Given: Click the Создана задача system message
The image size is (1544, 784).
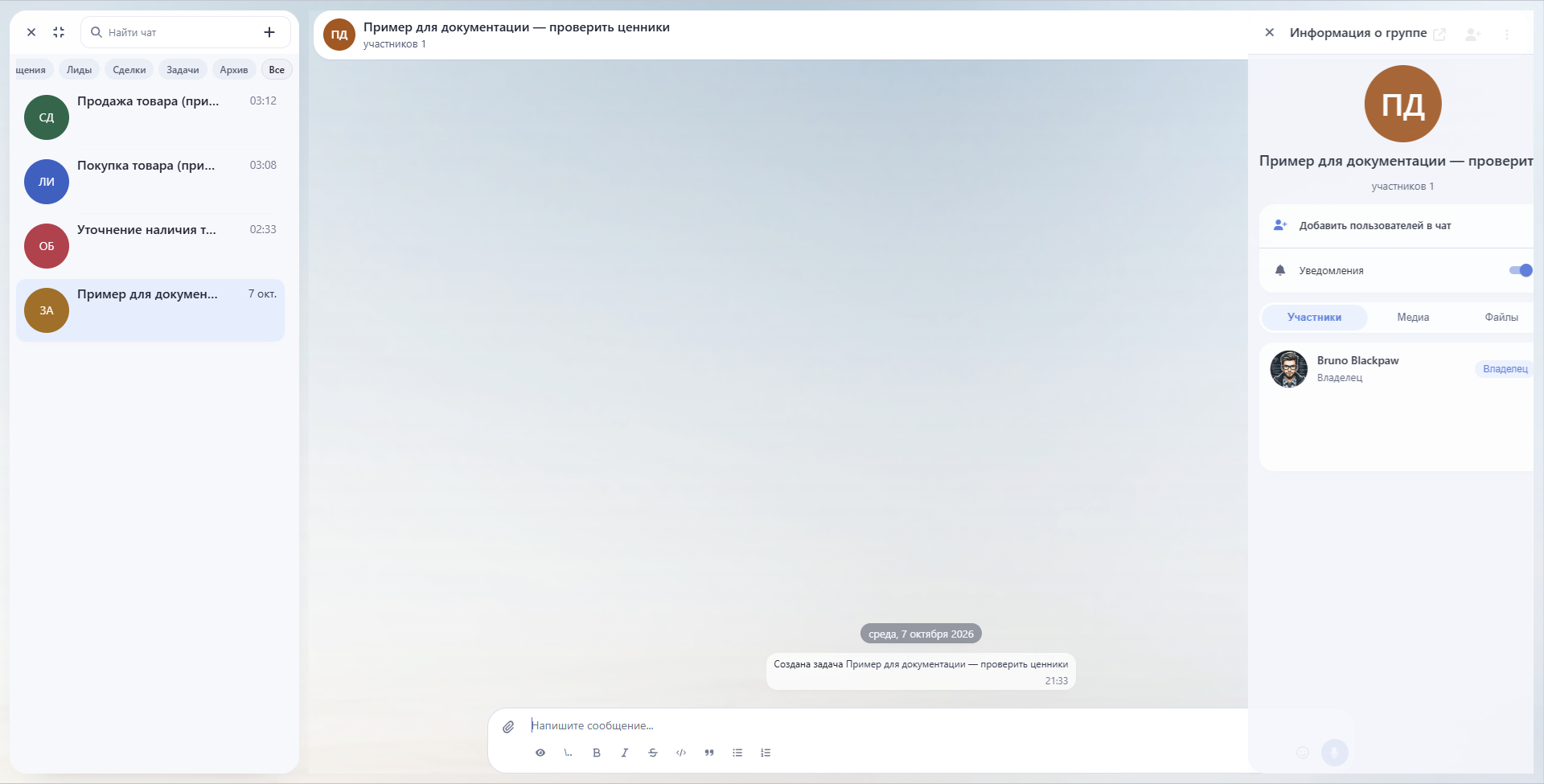Looking at the screenshot, I should pyautogui.click(x=921, y=671).
